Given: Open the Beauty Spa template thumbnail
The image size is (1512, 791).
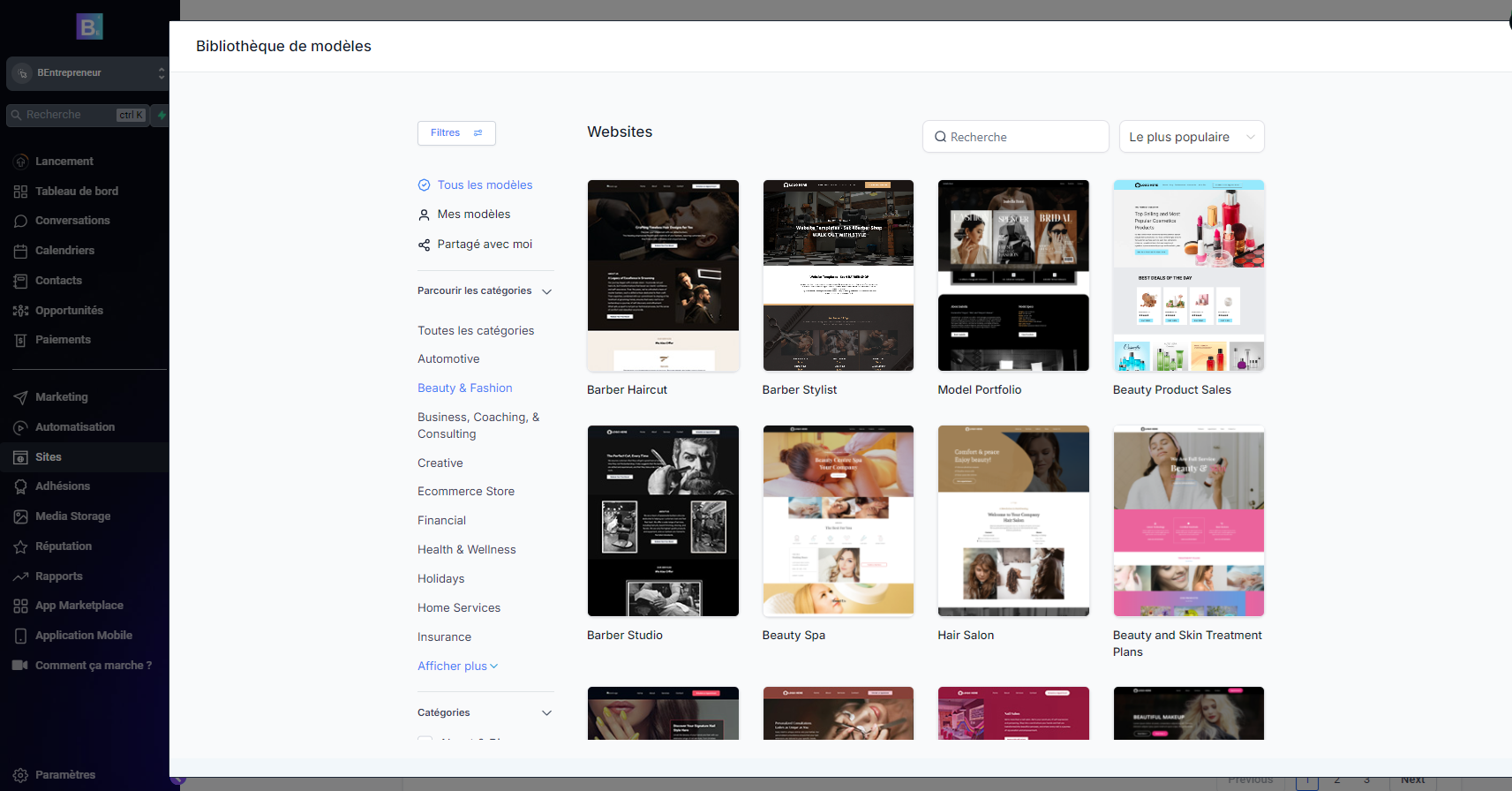Looking at the screenshot, I should 839,521.
